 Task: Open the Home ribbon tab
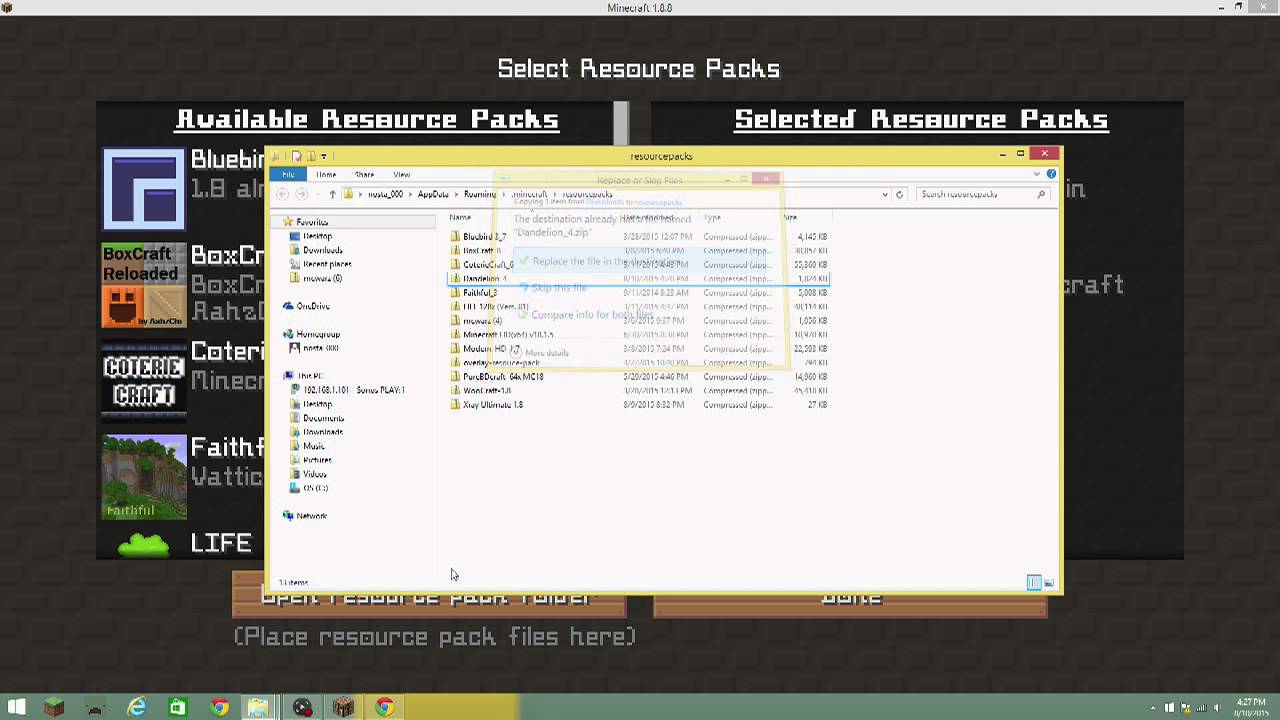326,174
